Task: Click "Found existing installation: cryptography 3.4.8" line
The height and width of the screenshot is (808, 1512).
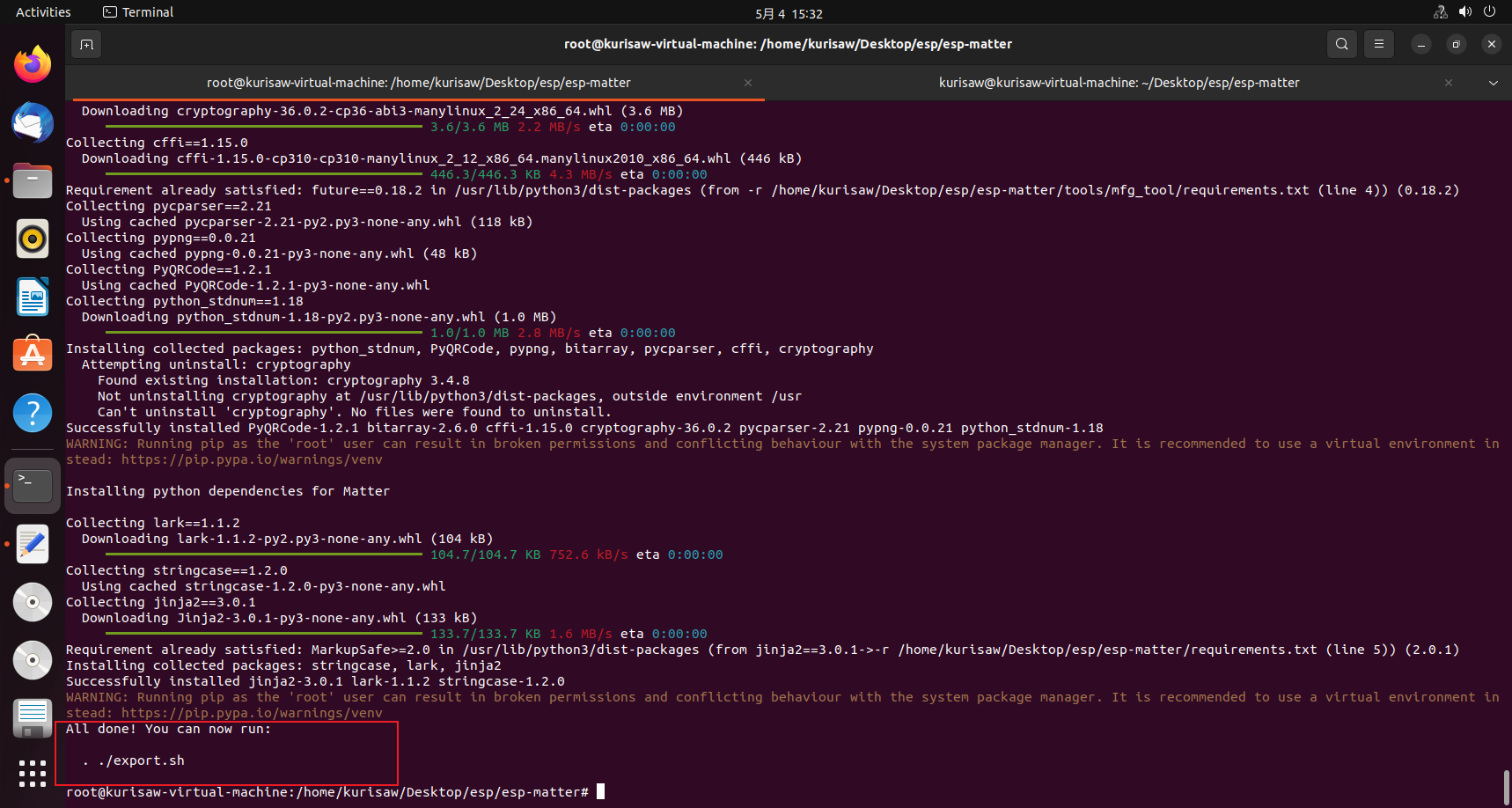Action: click(x=283, y=380)
